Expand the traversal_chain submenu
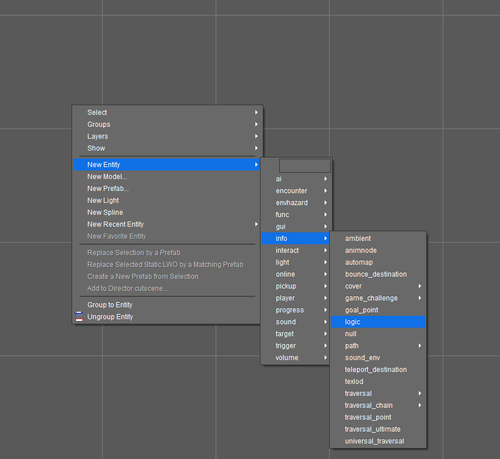 click(x=378, y=406)
